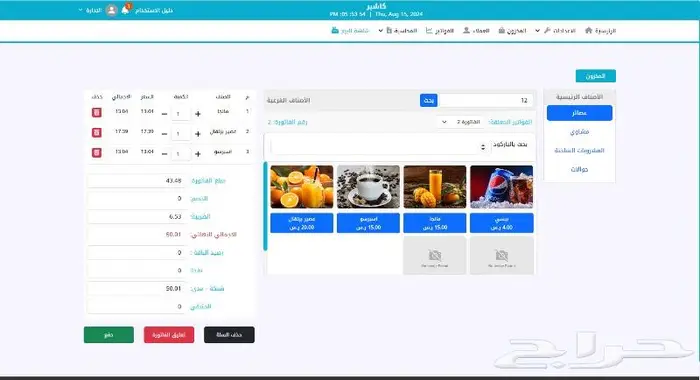The height and width of the screenshot is (380, 700).
Task: Click the Pepsi product image
Action: [x=502, y=187]
